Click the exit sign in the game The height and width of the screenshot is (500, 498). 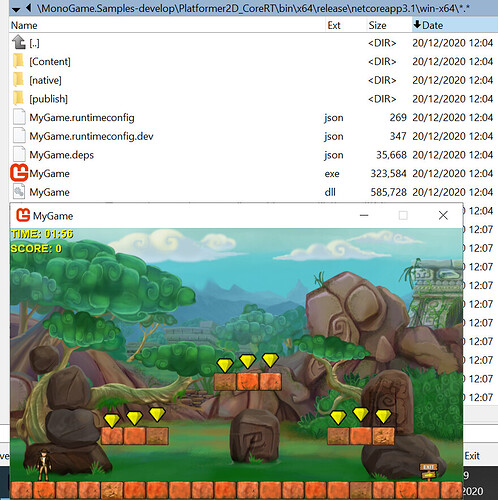click(x=428, y=471)
